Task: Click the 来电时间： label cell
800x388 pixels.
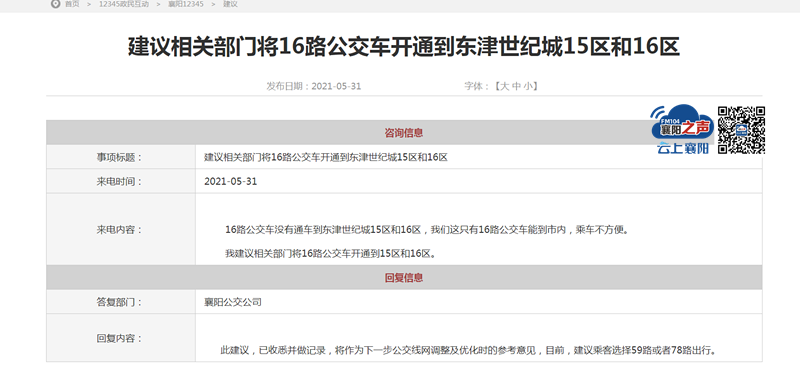Action: point(120,181)
